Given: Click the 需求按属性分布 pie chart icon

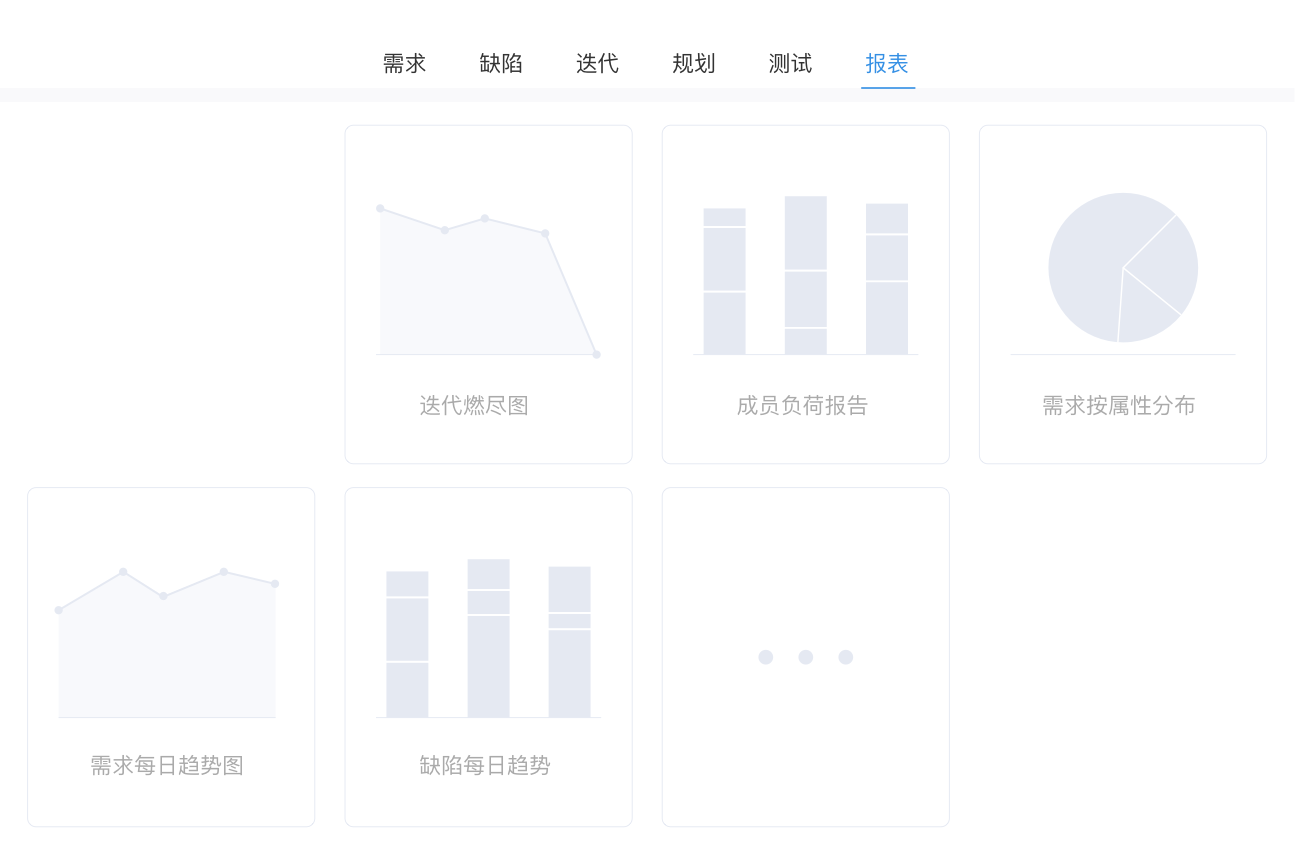Looking at the screenshot, I should pos(1122,268).
